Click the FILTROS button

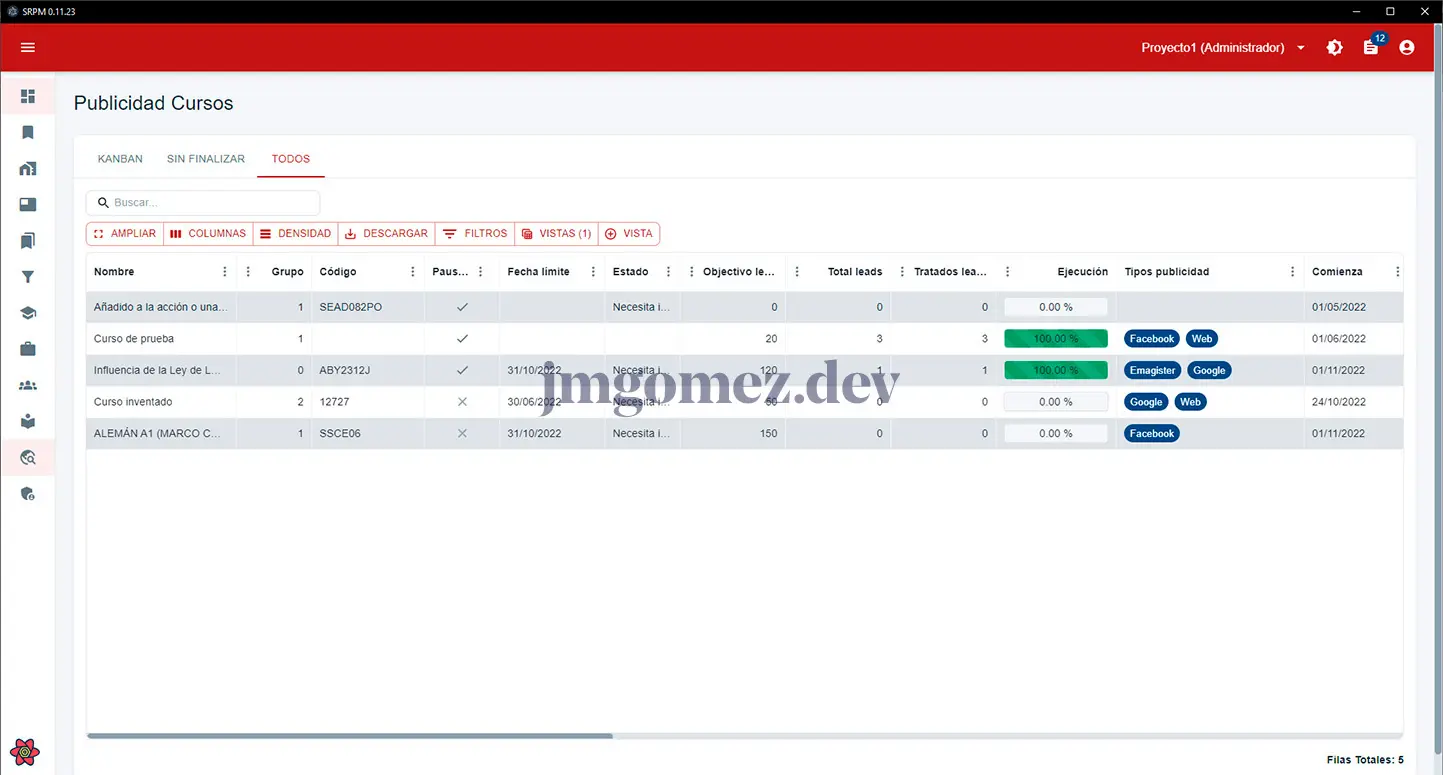pyautogui.click(x=475, y=234)
